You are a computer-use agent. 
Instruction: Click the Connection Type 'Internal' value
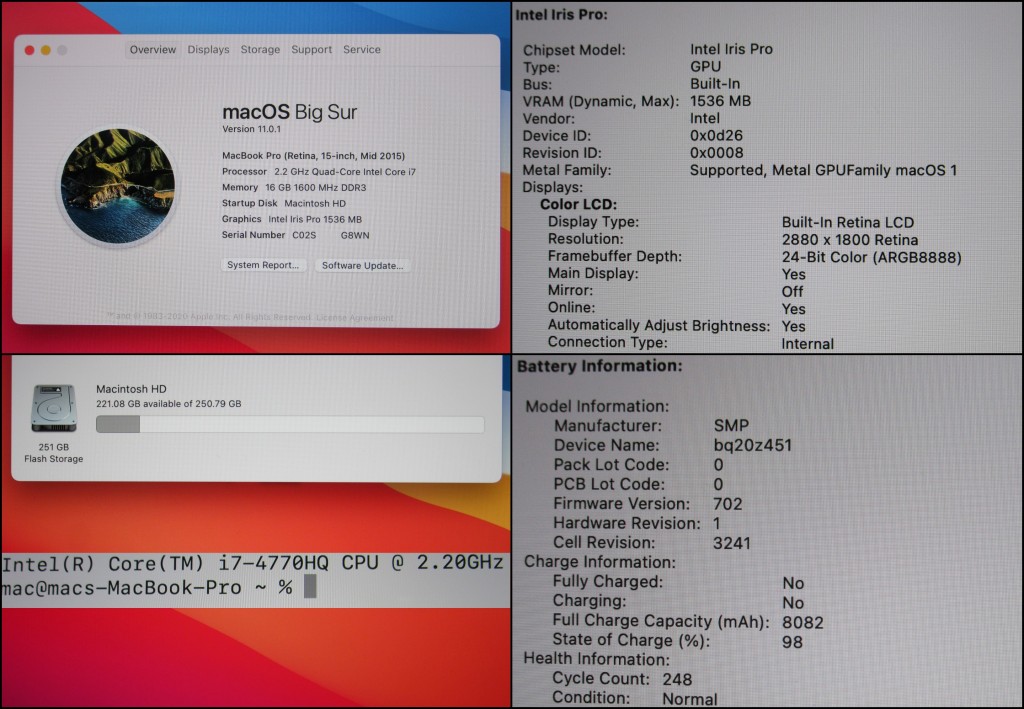807,344
